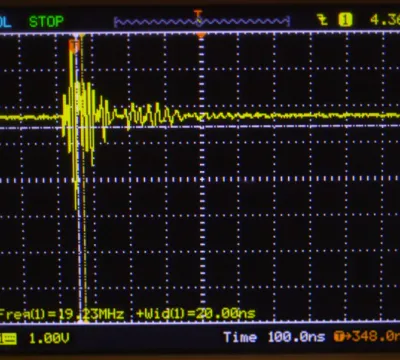The height and width of the screenshot is (360, 400).
Task: Select the blue status label at top left
Action: coord(5,22)
